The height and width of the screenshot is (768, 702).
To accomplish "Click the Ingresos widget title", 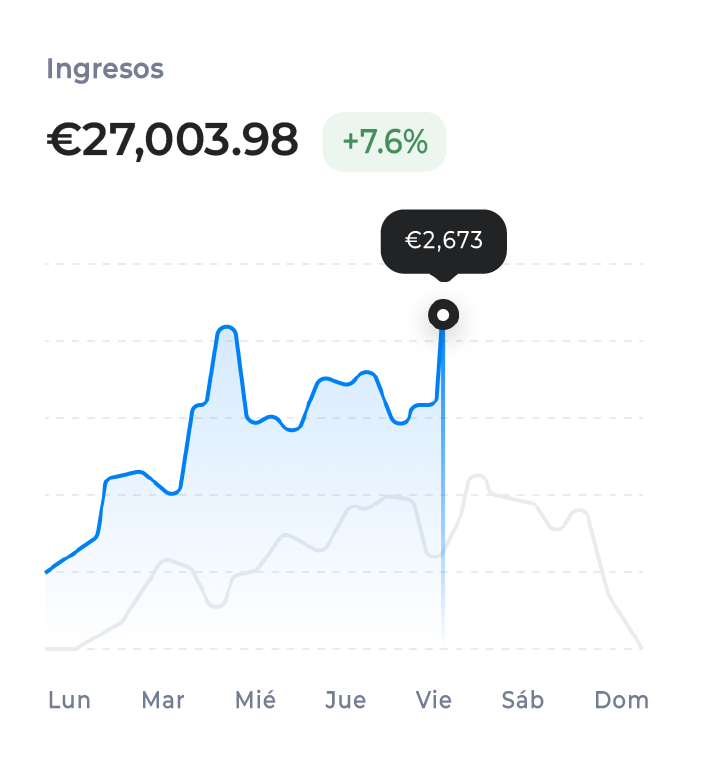I will [x=104, y=69].
